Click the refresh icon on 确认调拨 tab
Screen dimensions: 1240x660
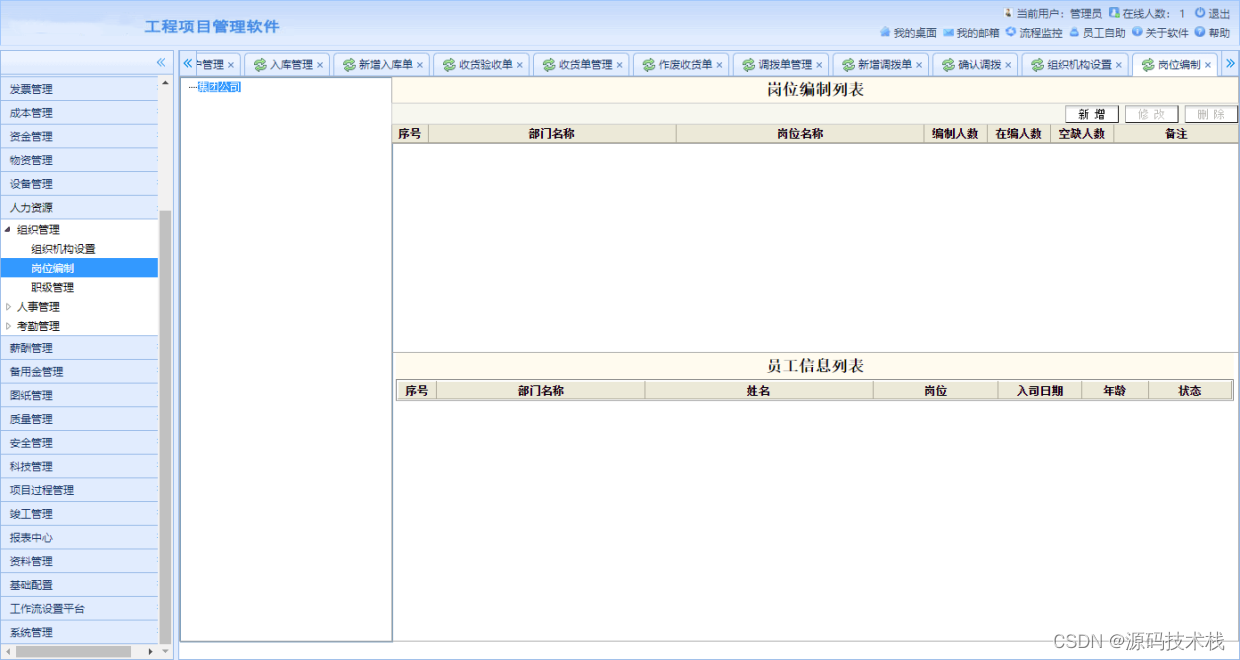[948, 65]
